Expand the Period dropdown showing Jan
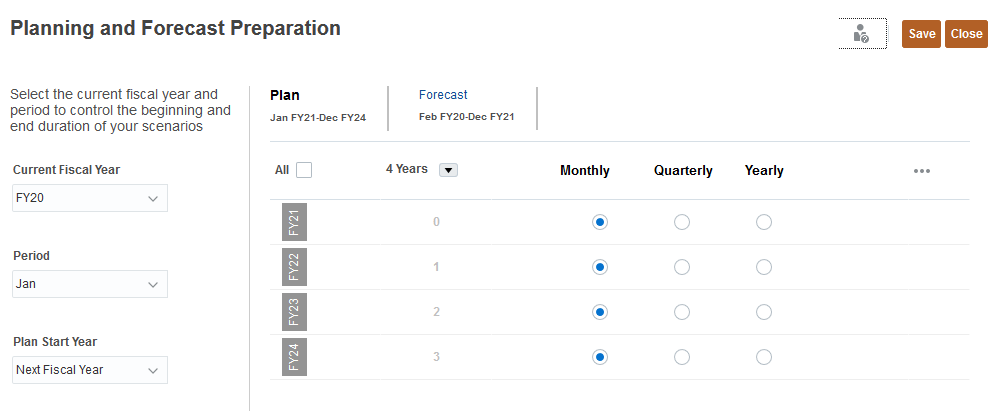Screen dimensions: 996x411 90,284
